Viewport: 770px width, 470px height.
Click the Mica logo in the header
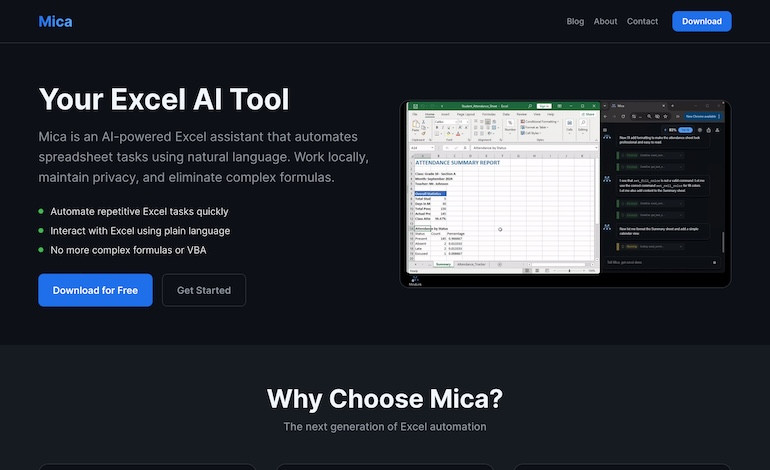point(55,22)
